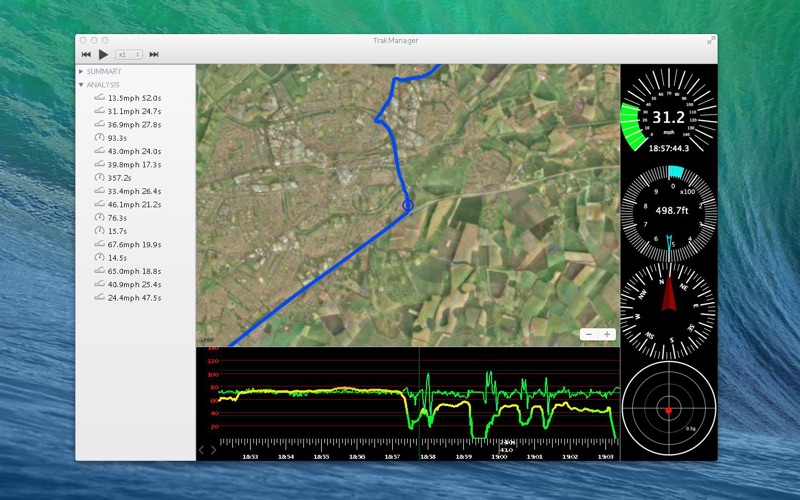Click the g-force radar gauge
800x500 pixels.
pyautogui.click(x=668, y=410)
